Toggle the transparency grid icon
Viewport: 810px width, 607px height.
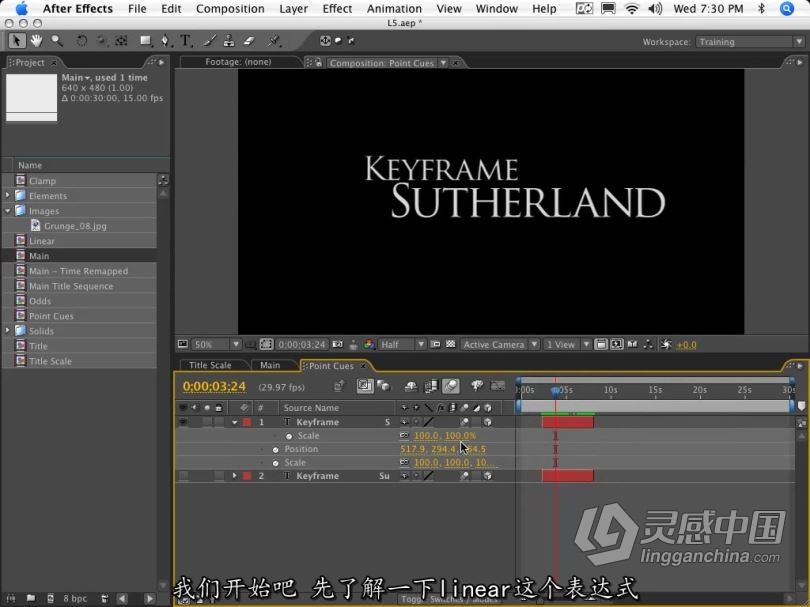coord(450,345)
